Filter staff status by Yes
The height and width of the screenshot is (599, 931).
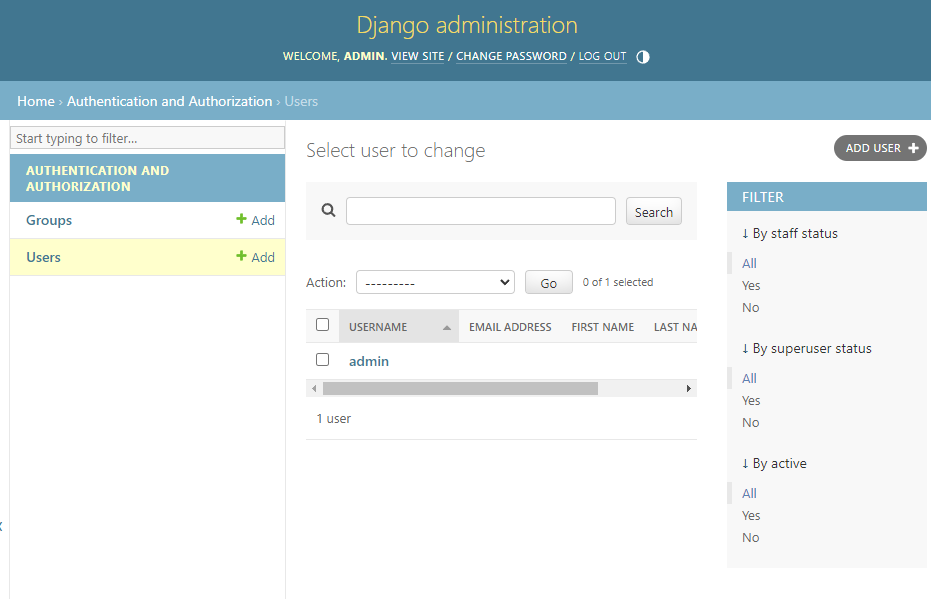tap(750, 286)
